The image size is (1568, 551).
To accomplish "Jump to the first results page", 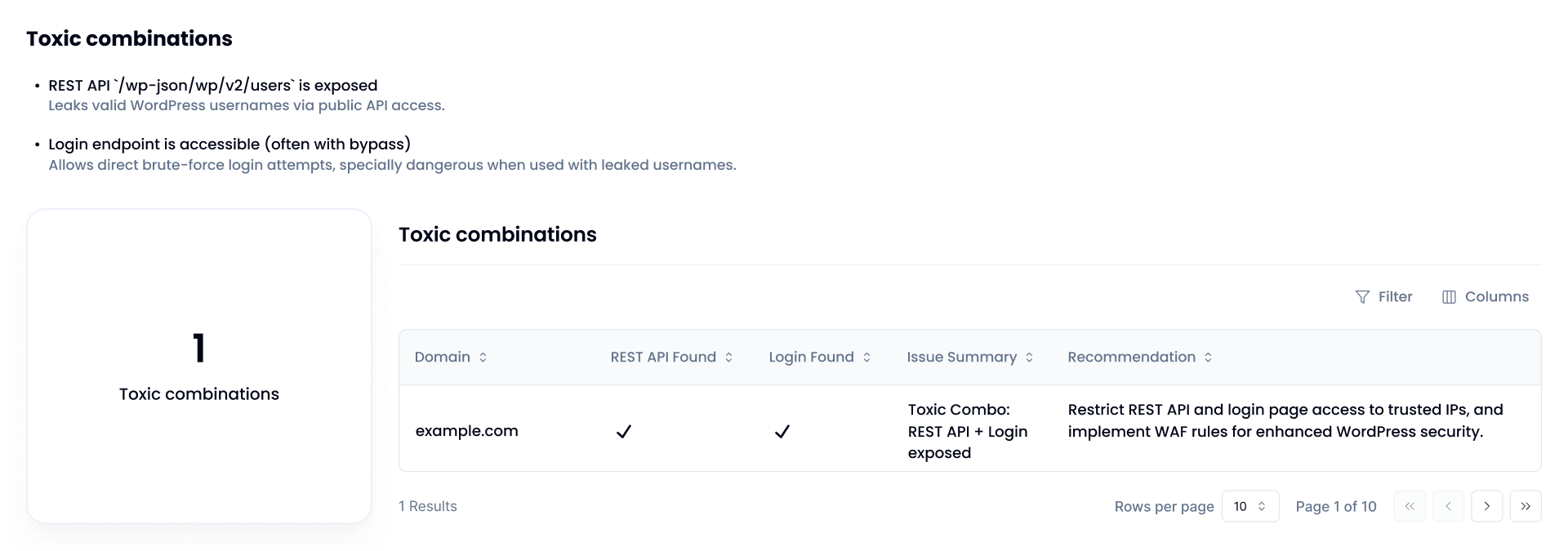I will 1410,506.
